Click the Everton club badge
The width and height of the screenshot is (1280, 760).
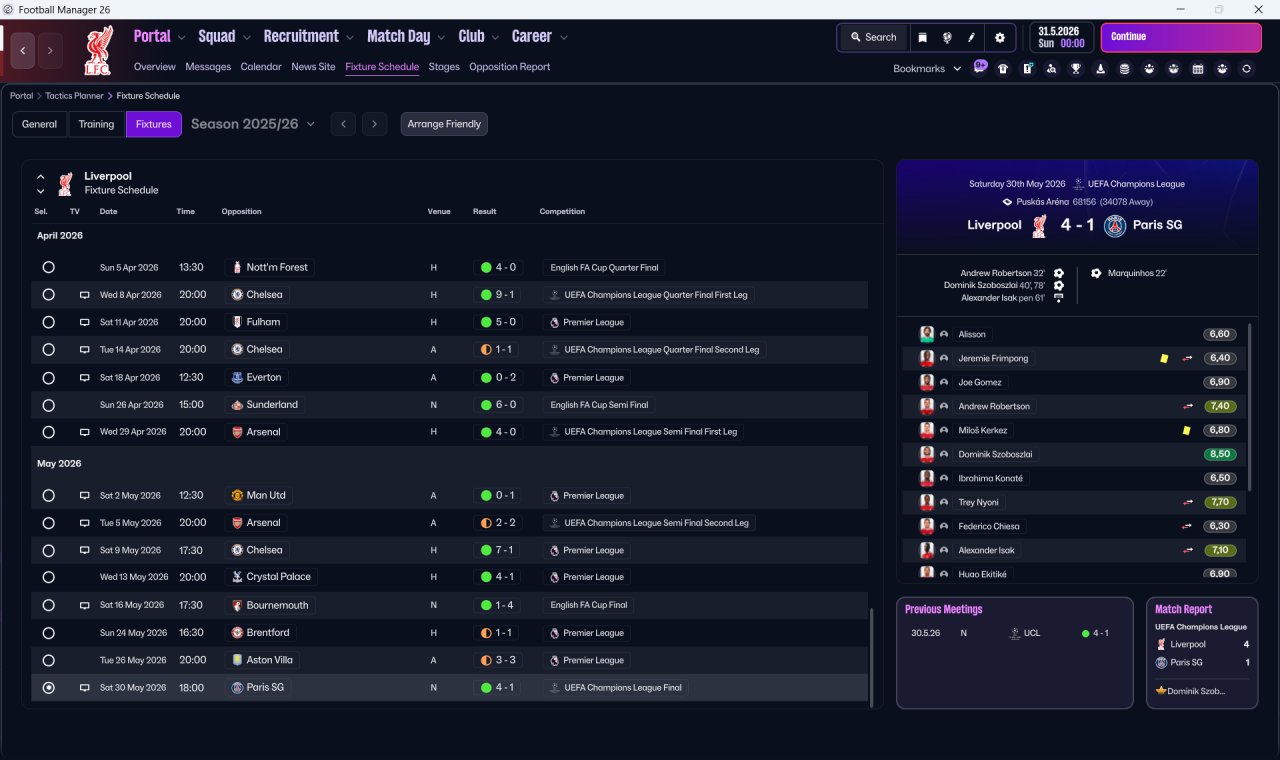pyautogui.click(x=237, y=377)
